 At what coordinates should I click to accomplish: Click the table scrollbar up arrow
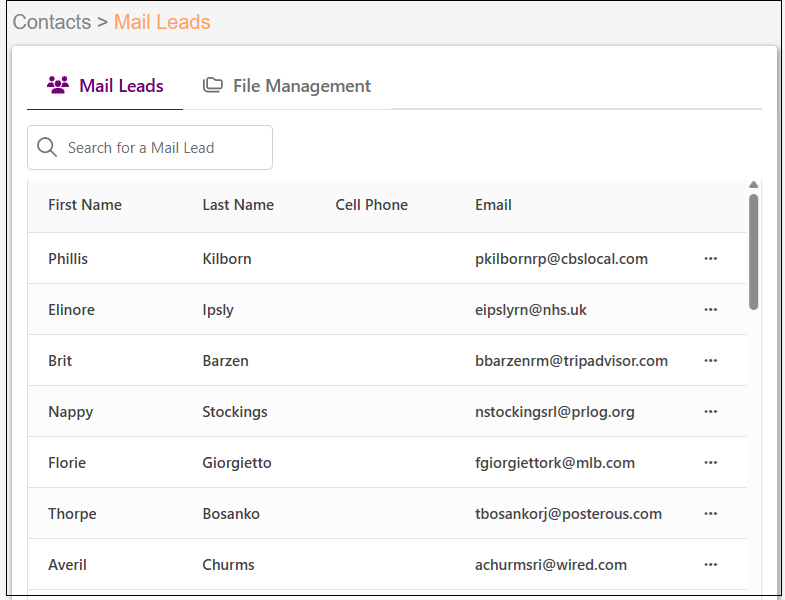(753, 185)
